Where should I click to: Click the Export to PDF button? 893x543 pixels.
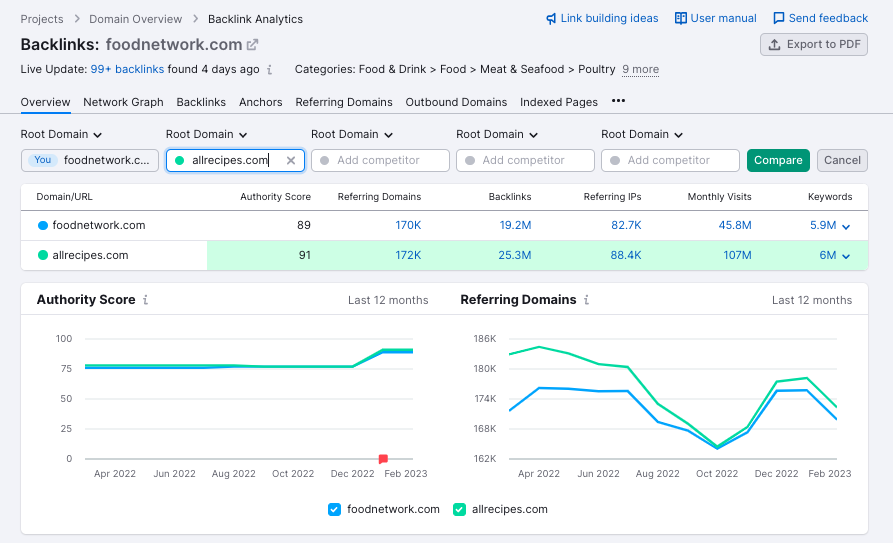813,44
